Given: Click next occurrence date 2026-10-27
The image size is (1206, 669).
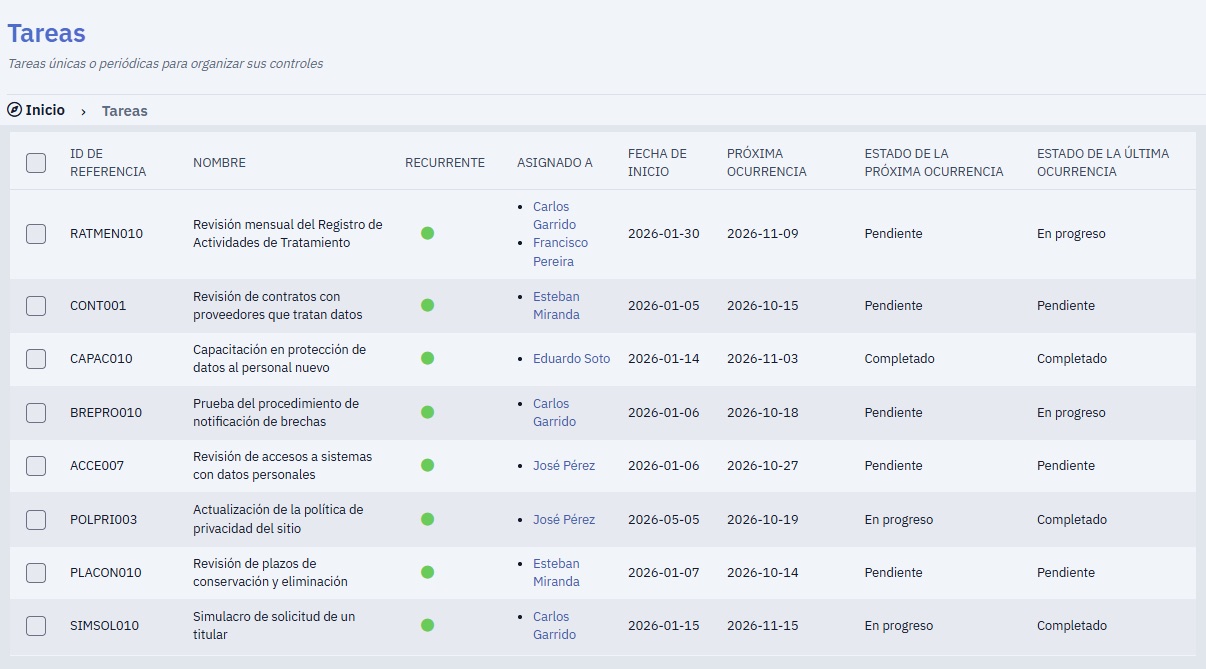Looking at the screenshot, I should (763, 465).
